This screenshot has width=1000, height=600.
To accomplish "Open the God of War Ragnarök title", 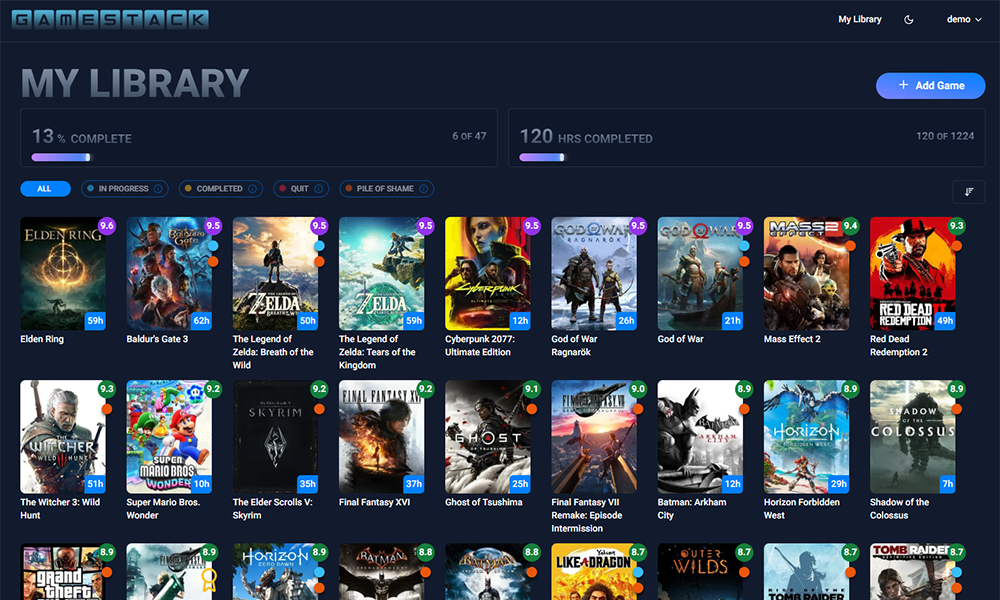I will click(575, 346).
